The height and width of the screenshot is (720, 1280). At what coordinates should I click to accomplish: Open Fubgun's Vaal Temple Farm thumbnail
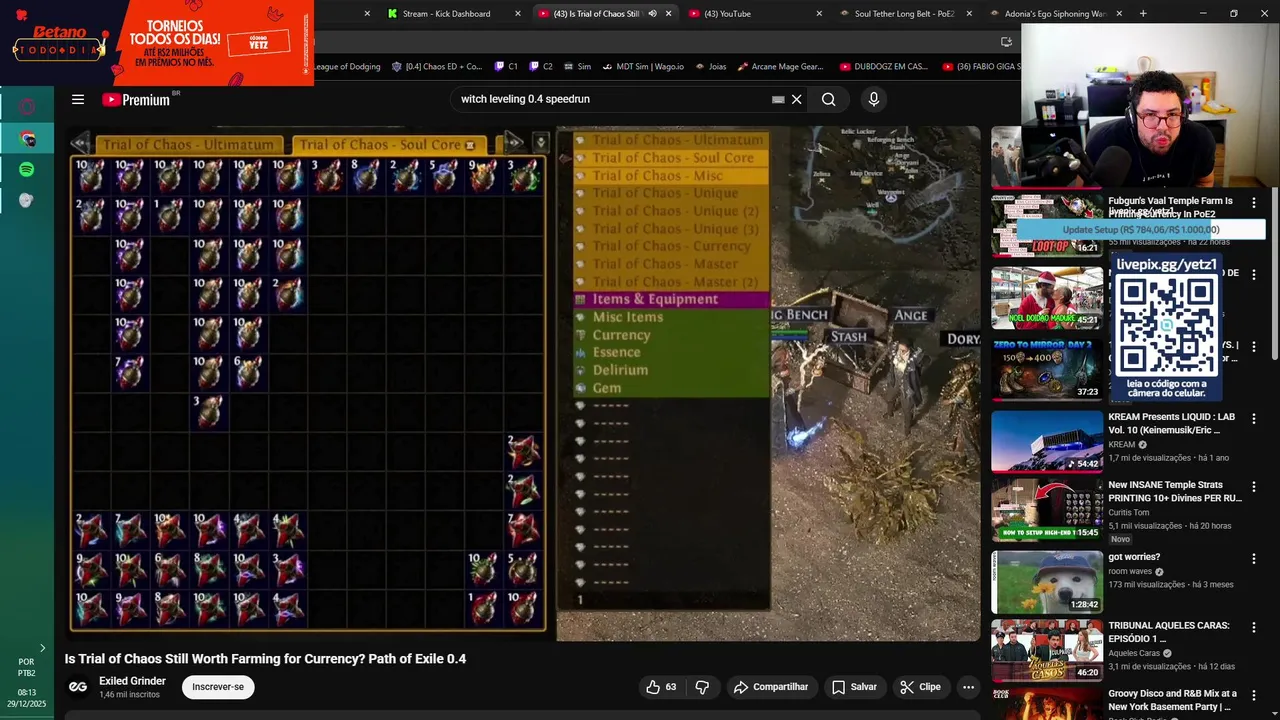(x=1047, y=225)
